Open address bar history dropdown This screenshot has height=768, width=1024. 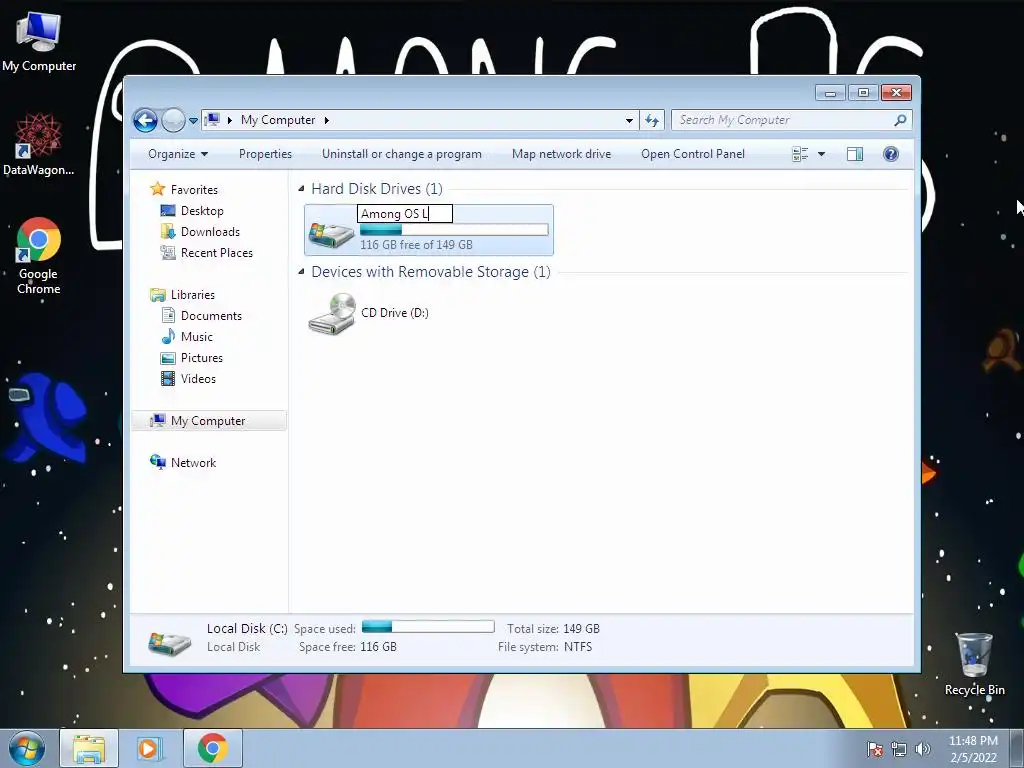[x=629, y=120]
